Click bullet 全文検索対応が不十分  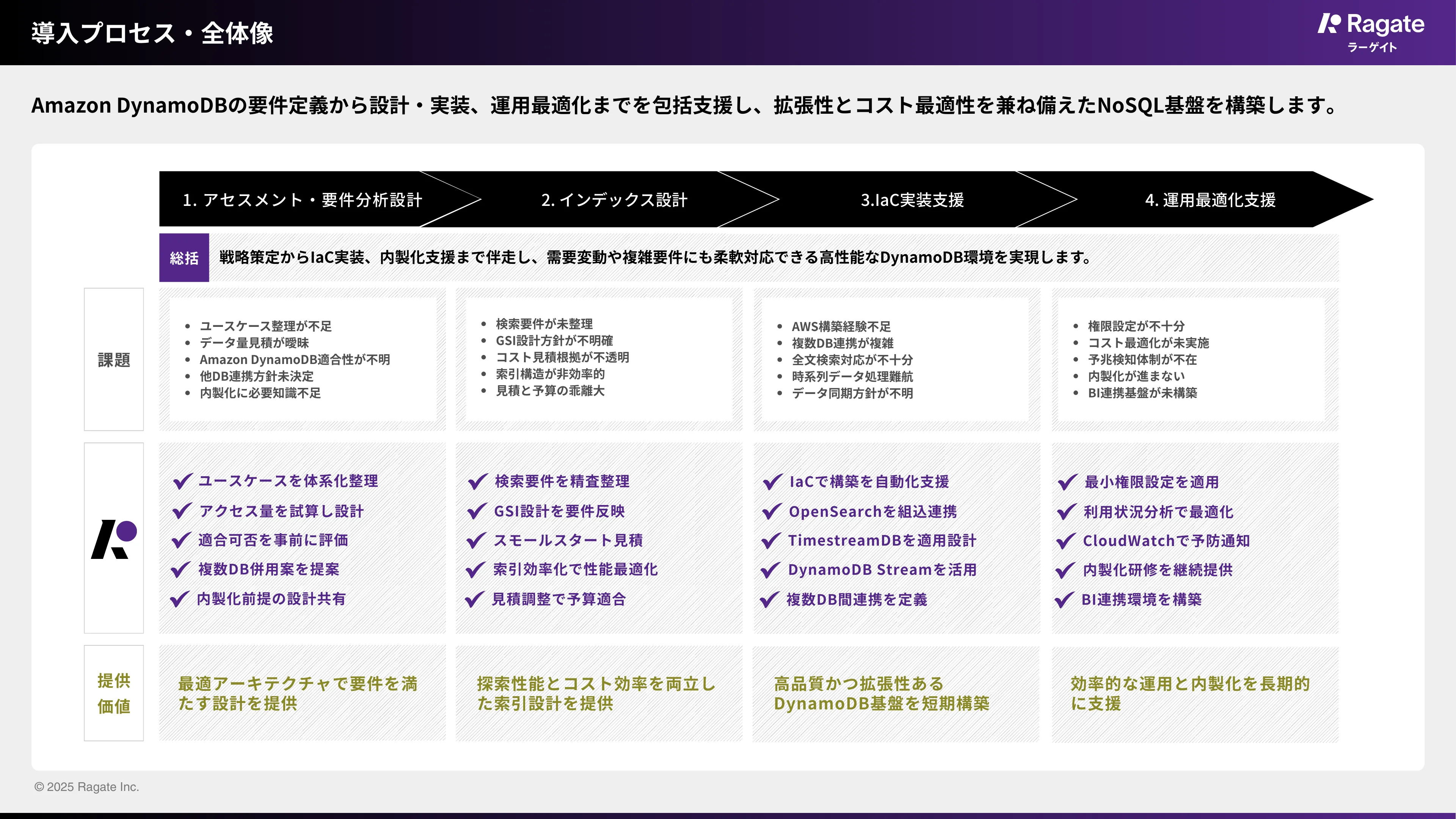(852, 360)
